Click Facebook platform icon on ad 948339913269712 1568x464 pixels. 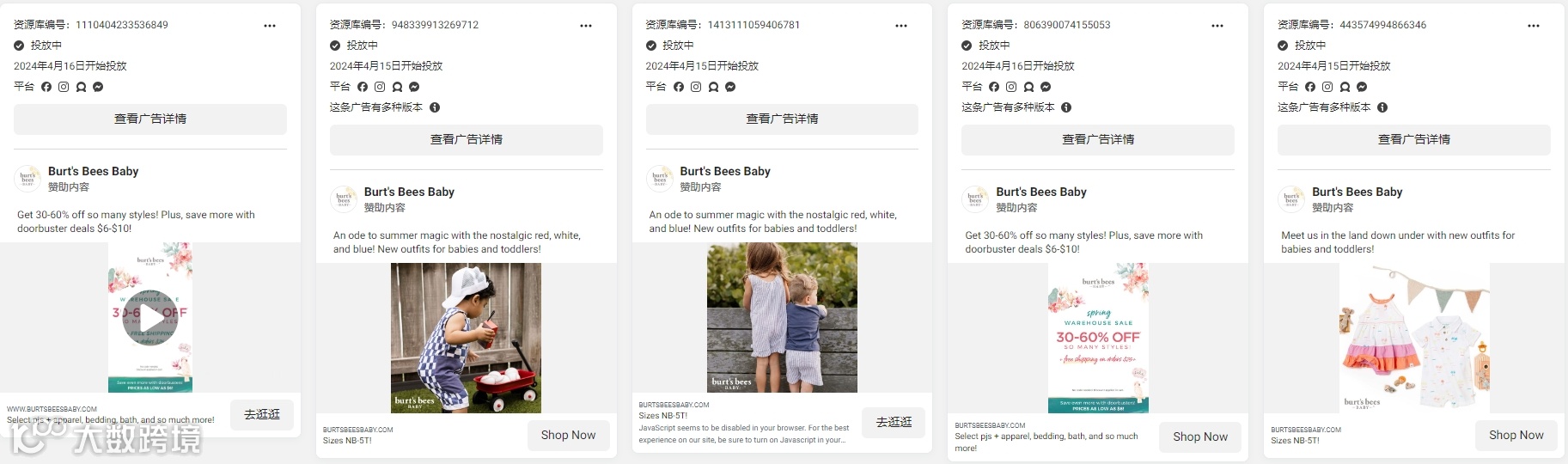tap(363, 87)
